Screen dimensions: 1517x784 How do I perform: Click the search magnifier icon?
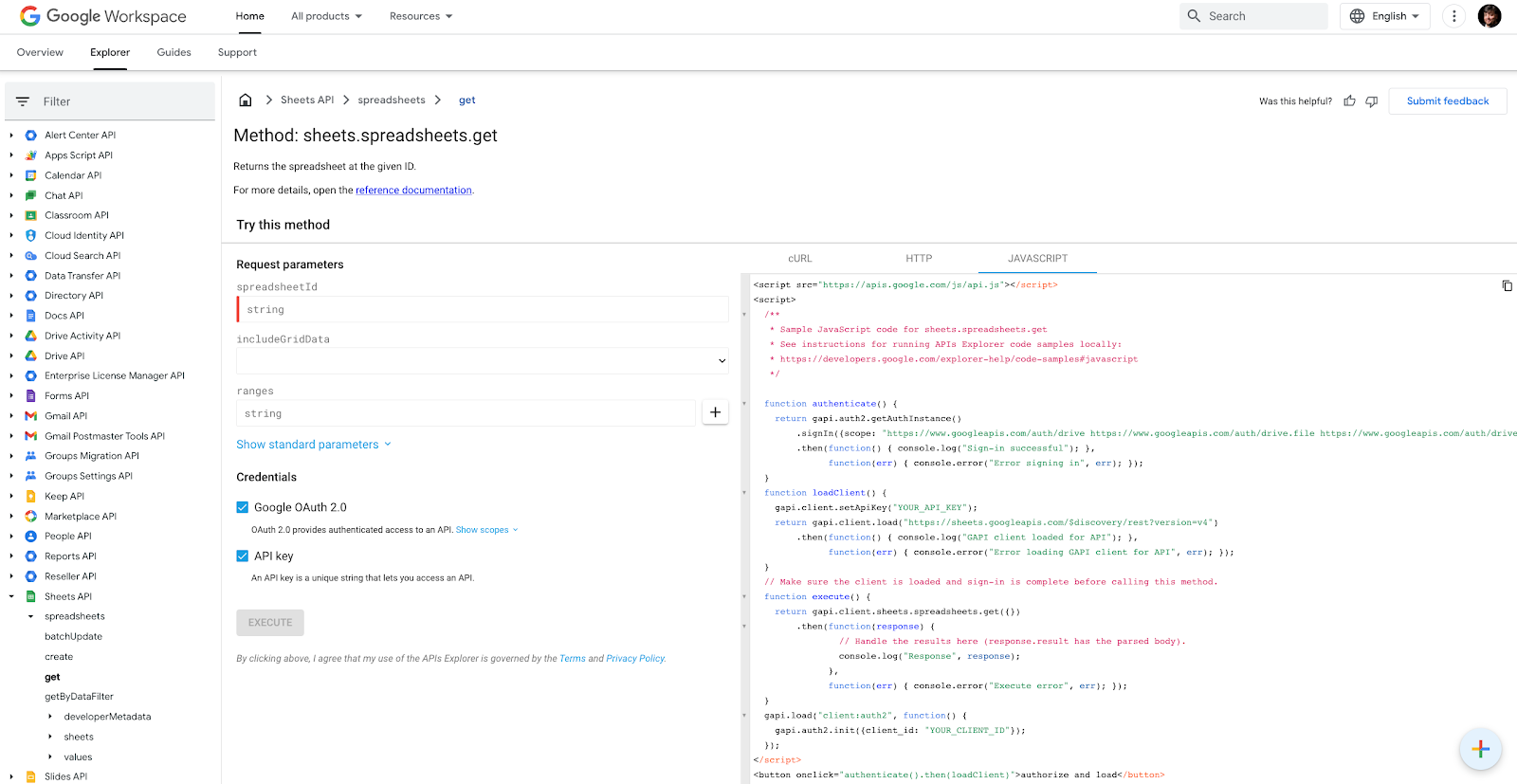coord(1194,16)
